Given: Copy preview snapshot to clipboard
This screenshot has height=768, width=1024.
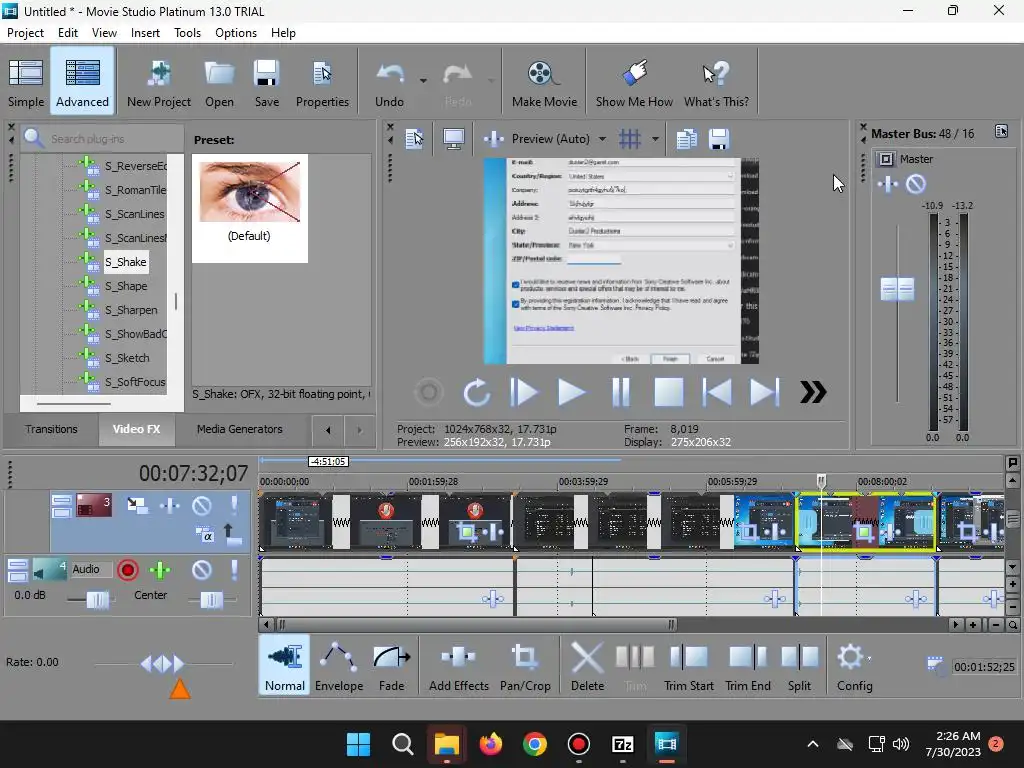Looking at the screenshot, I should click(x=686, y=138).
